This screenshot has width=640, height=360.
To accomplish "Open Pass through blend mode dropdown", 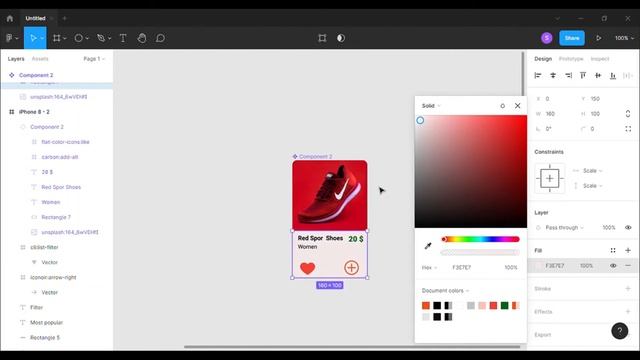I will click(x=564, y=227).
